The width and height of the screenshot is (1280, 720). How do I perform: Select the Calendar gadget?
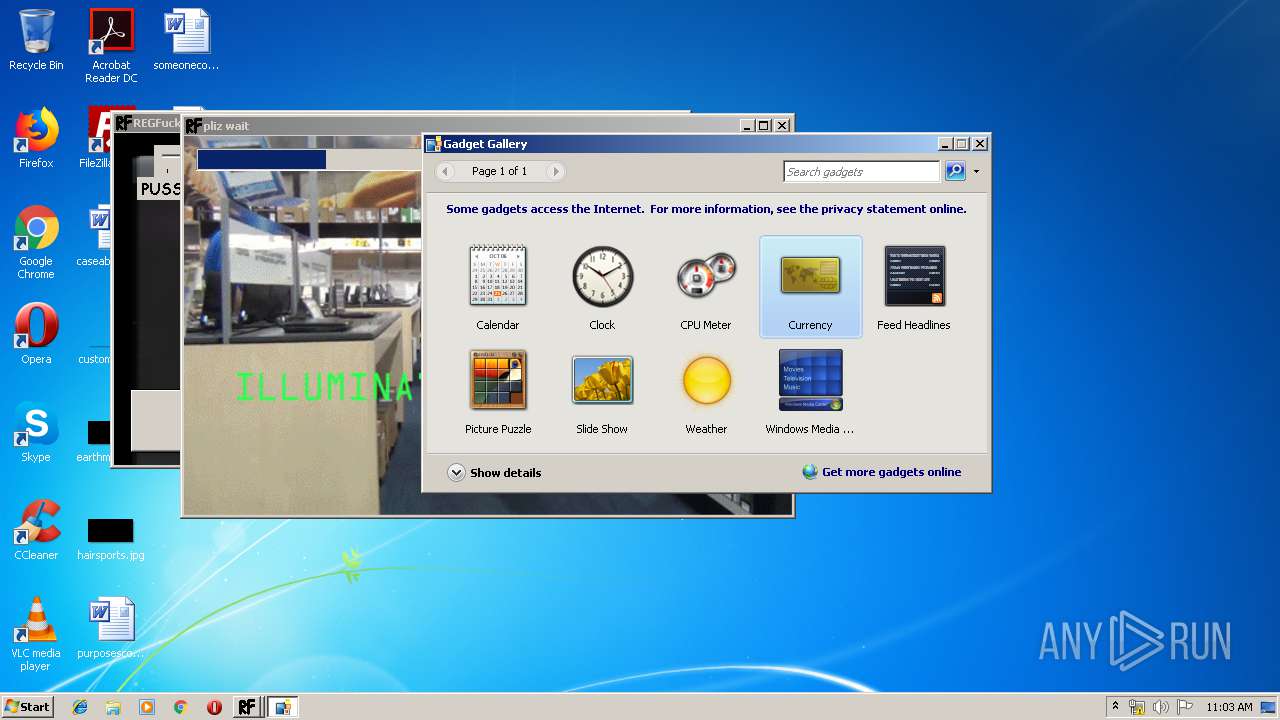498,287
